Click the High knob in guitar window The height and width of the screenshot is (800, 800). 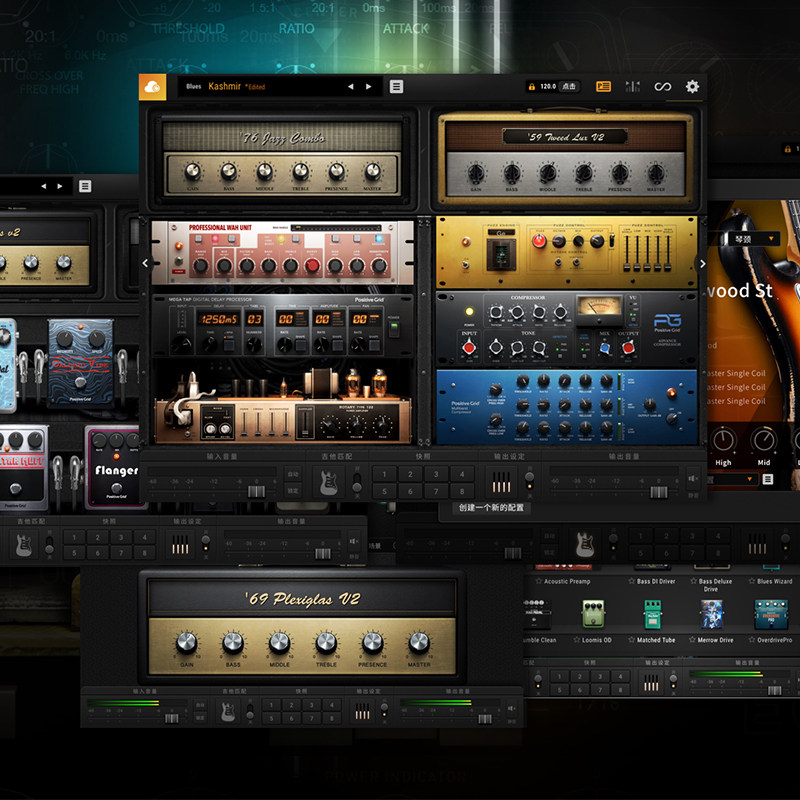click(723, 440)
